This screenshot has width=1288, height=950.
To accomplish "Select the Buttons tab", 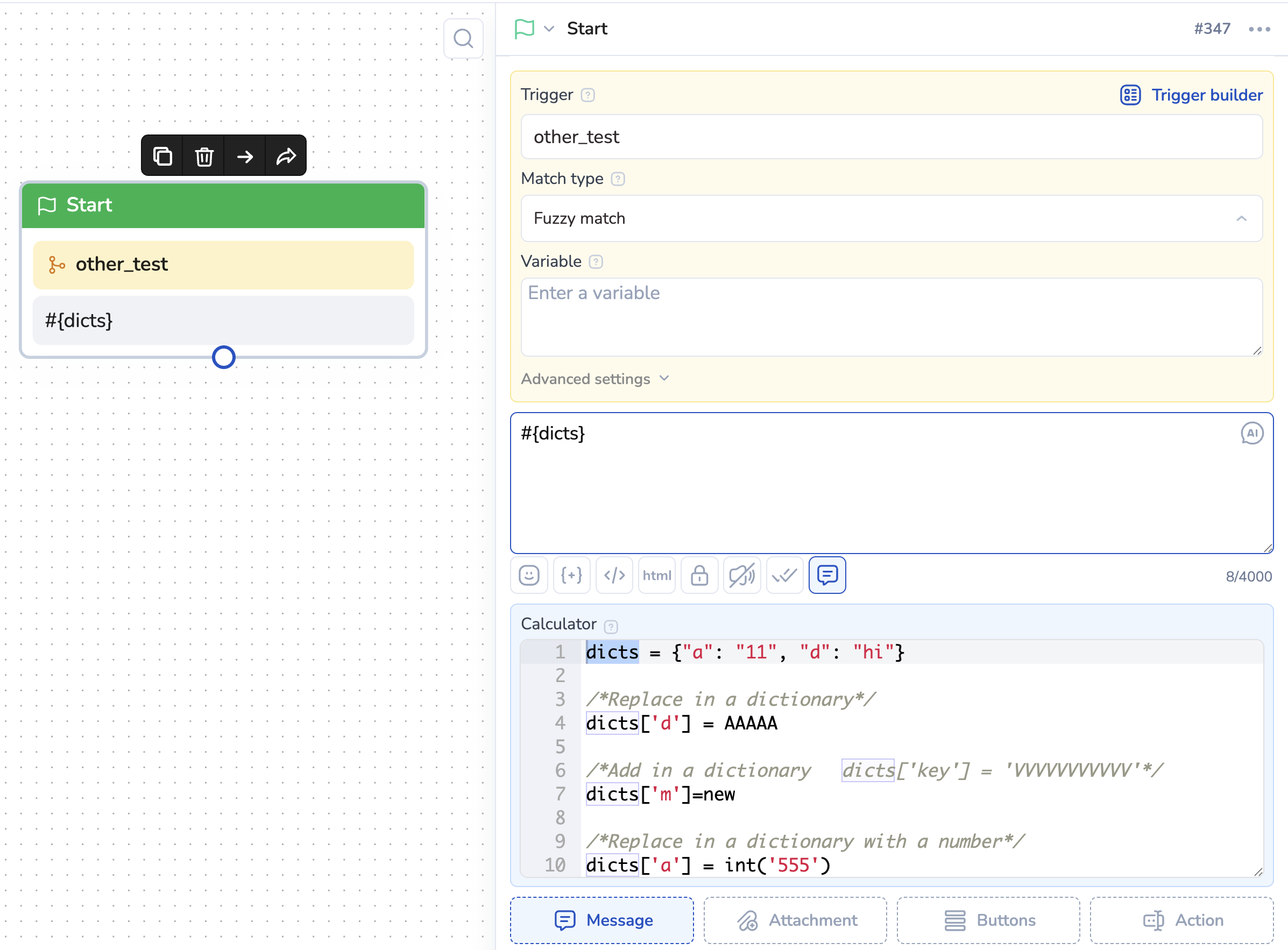I will 988,920.
